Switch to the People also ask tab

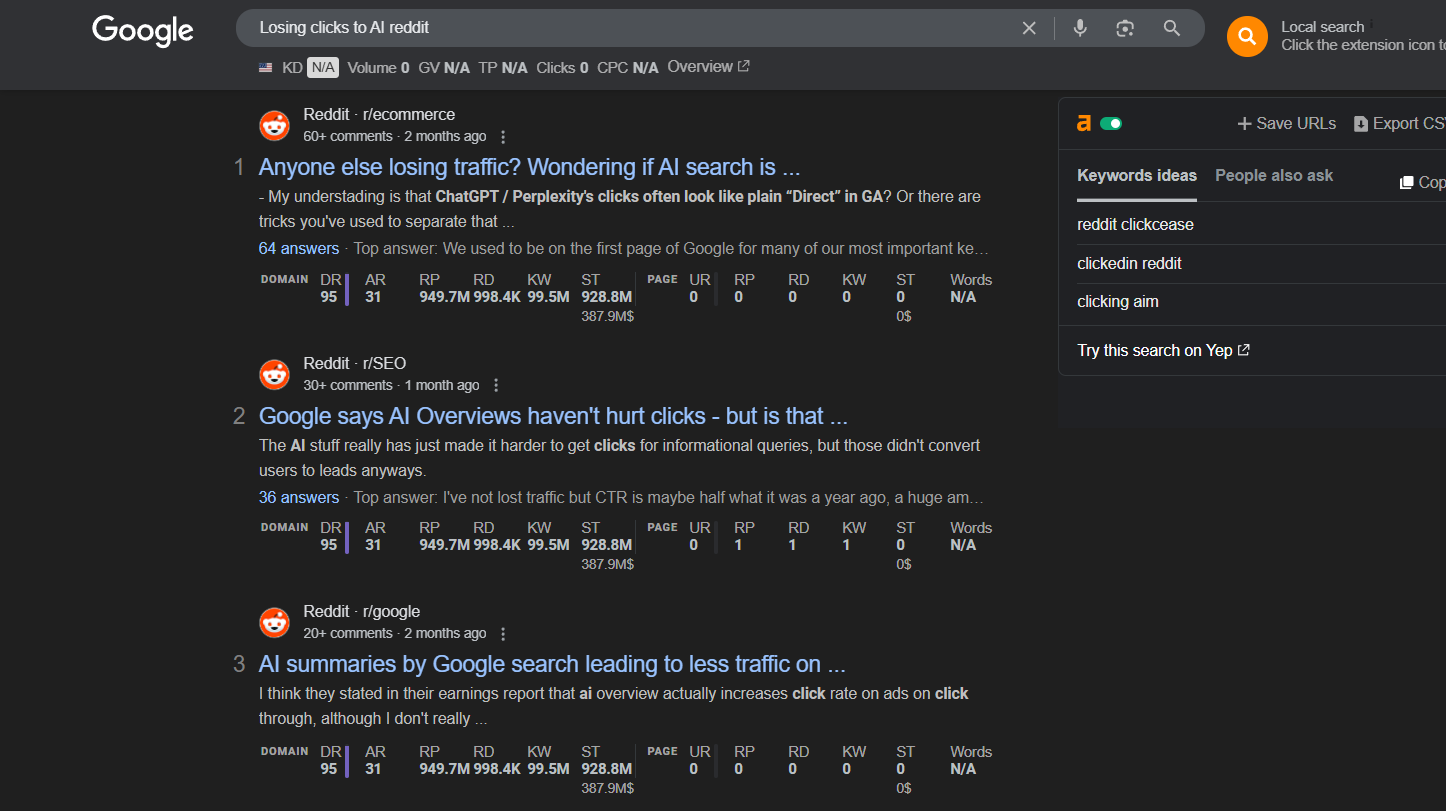point(1274,176)
